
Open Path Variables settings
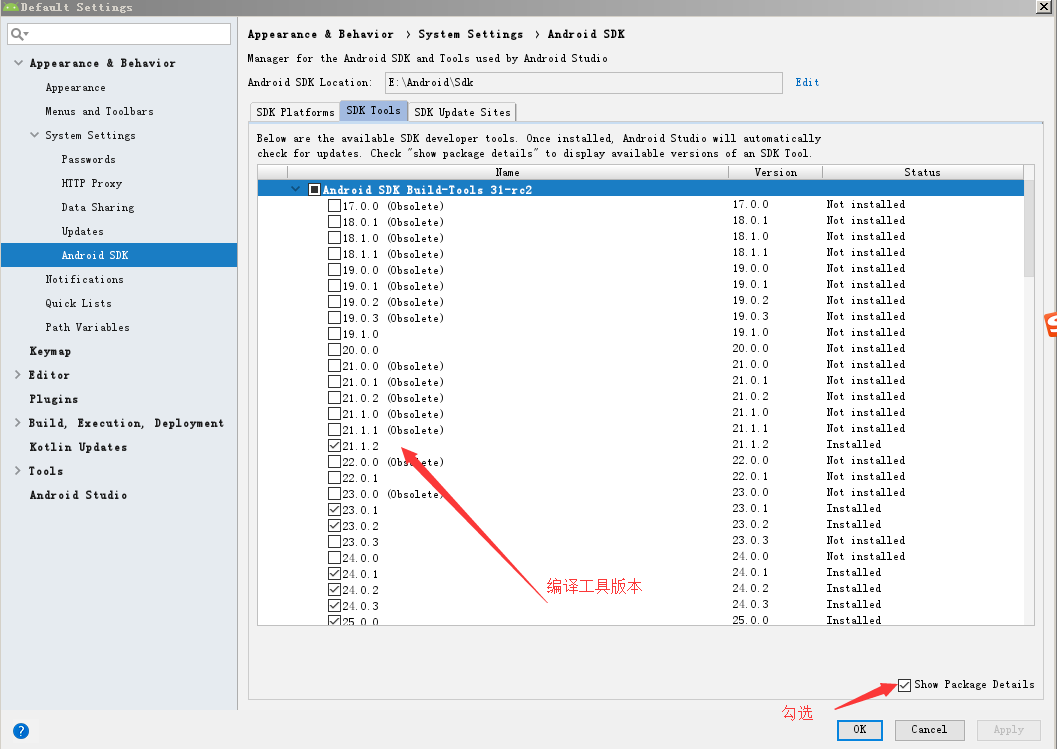(x=87, y=327)
